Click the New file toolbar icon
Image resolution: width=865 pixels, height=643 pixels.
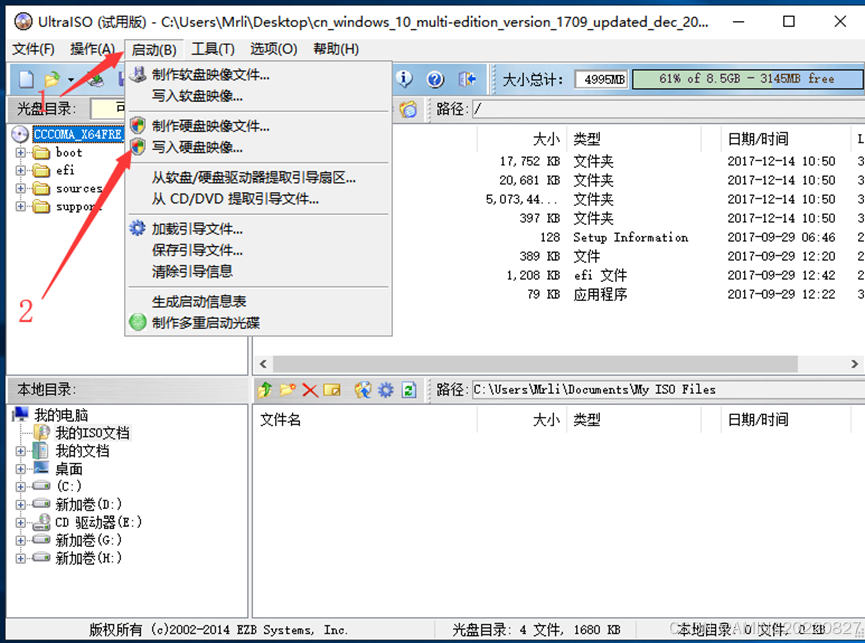point(26,79)
